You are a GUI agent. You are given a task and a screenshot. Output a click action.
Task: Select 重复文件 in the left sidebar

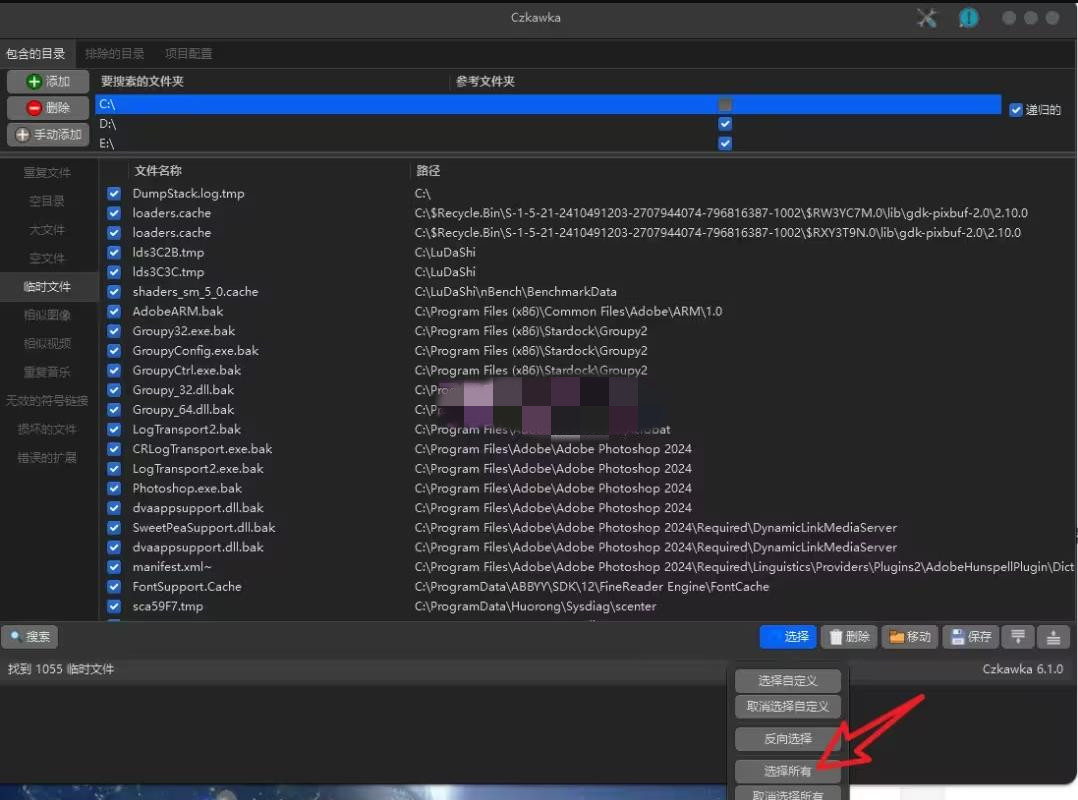pos(48,173)
